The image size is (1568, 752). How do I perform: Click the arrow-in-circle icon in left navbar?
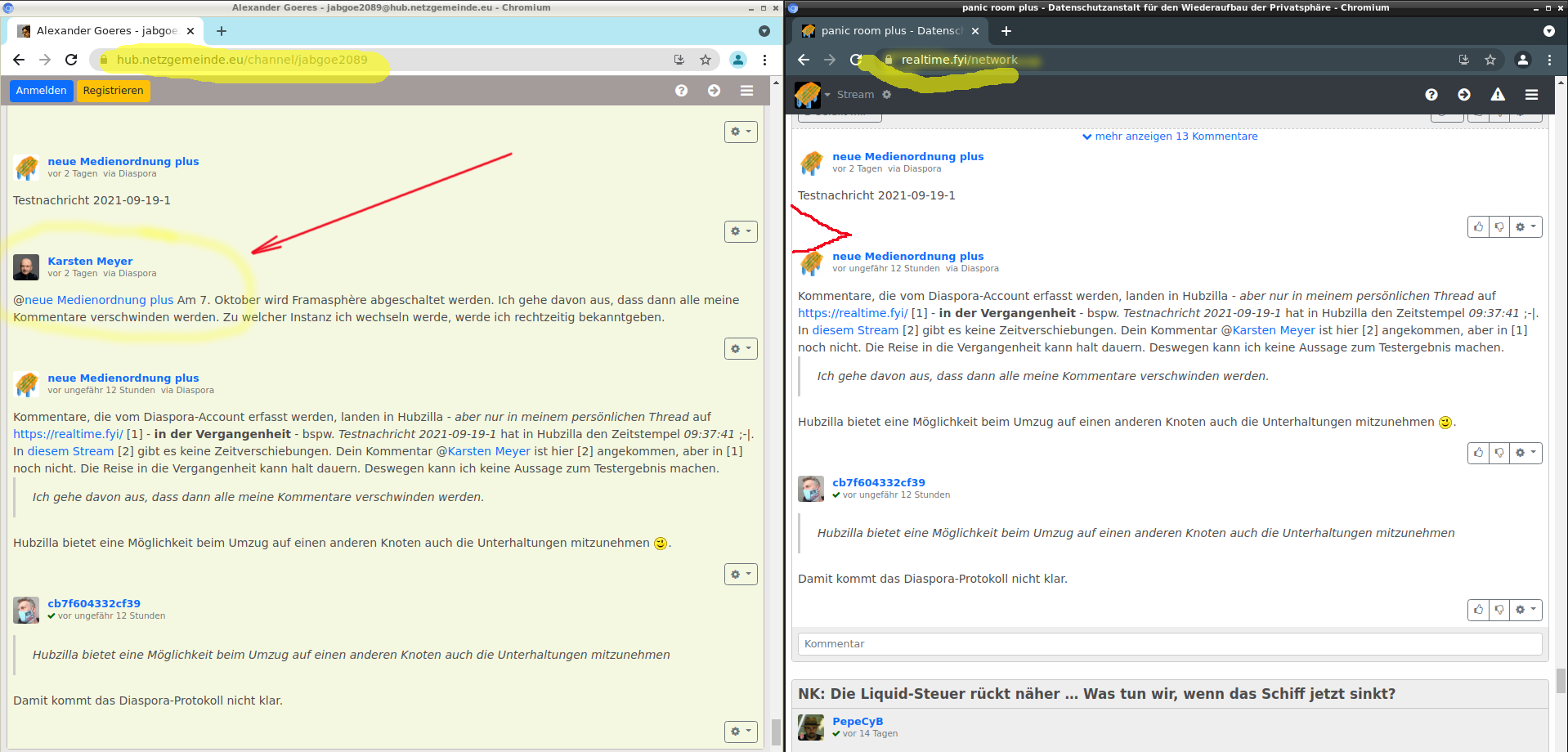pos(714,91)
